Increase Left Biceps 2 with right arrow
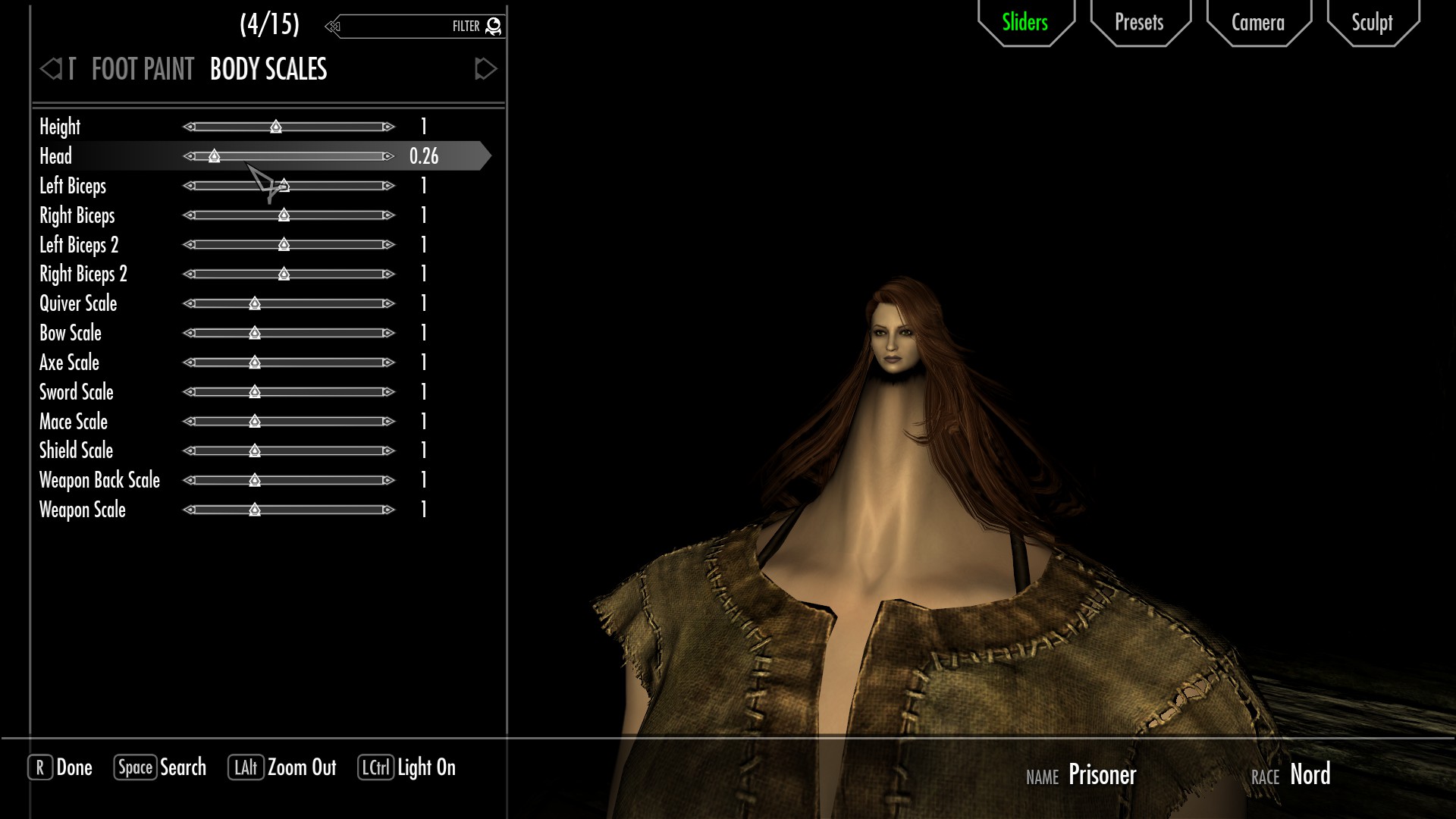 click(388, 244)
